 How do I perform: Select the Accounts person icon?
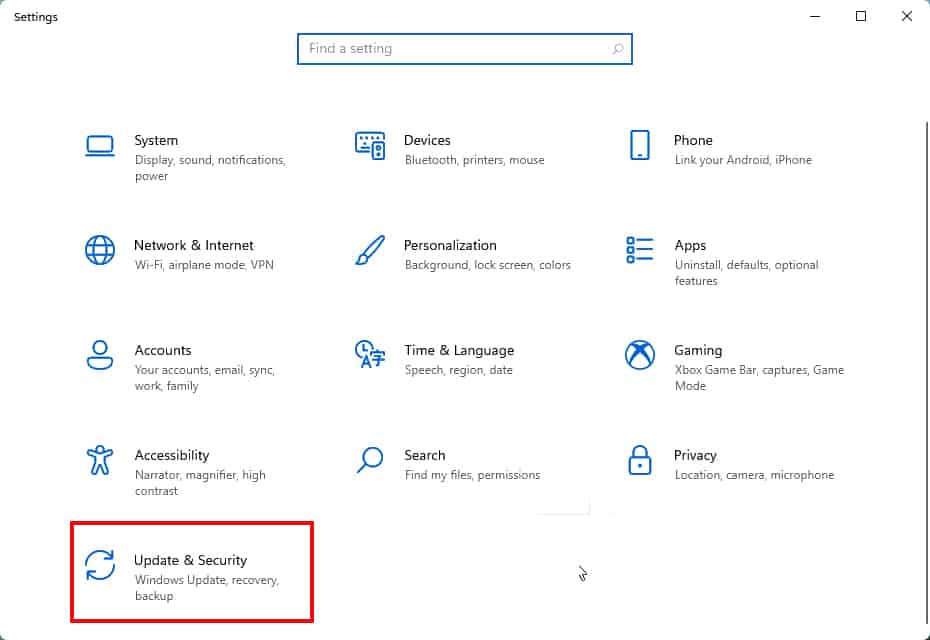100,355
